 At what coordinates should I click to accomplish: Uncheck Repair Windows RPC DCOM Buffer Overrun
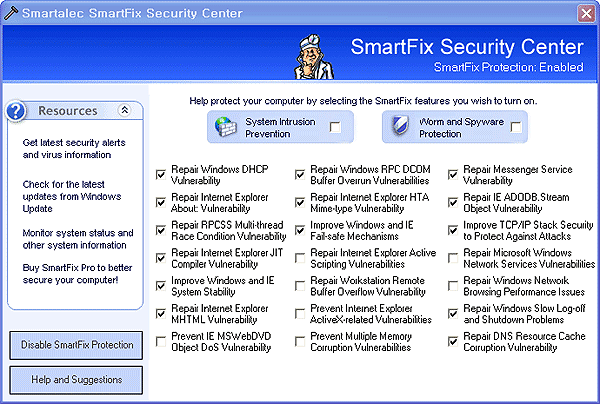coord(300,174)
